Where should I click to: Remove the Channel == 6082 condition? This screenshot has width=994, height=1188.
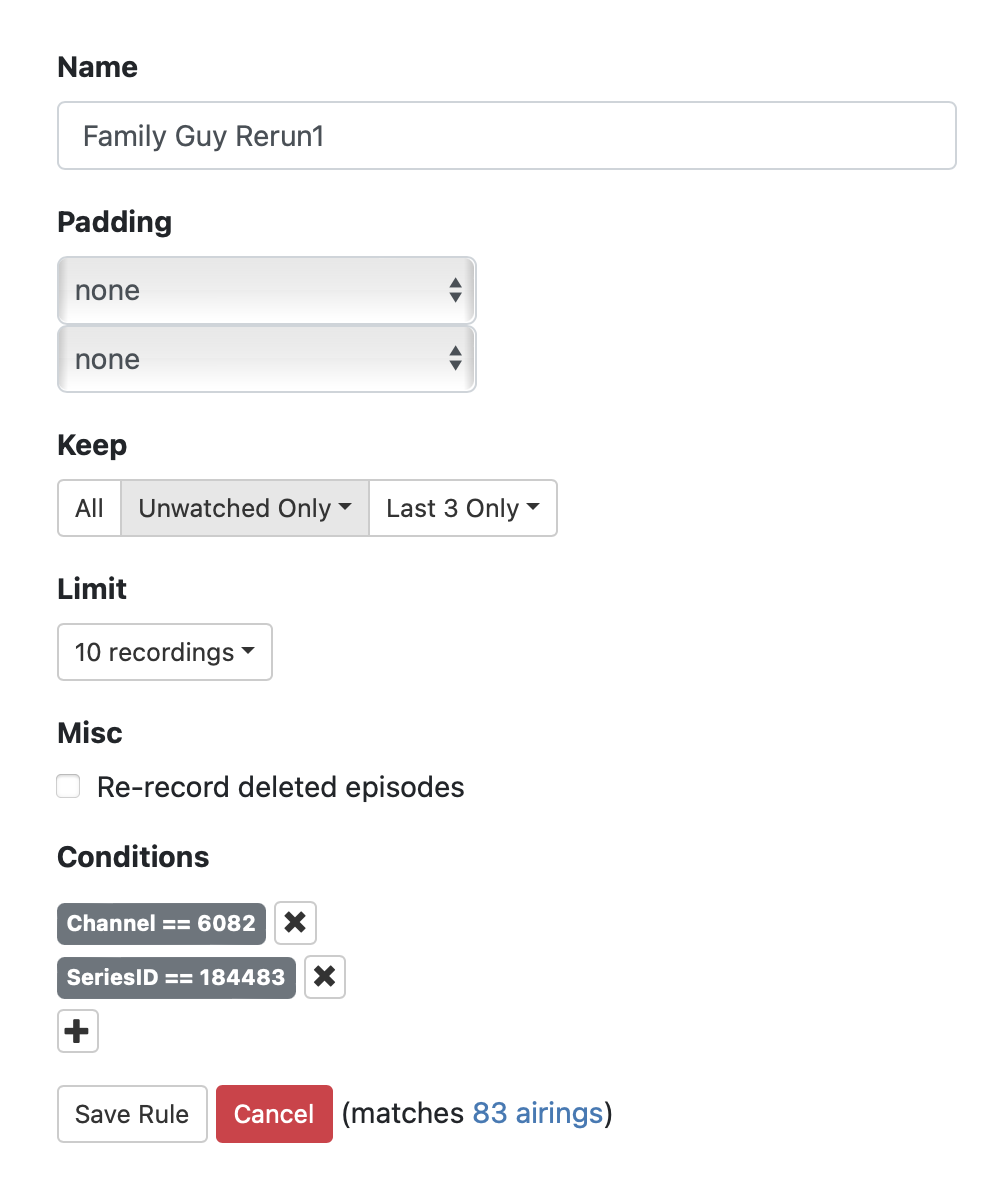(295, 923)
